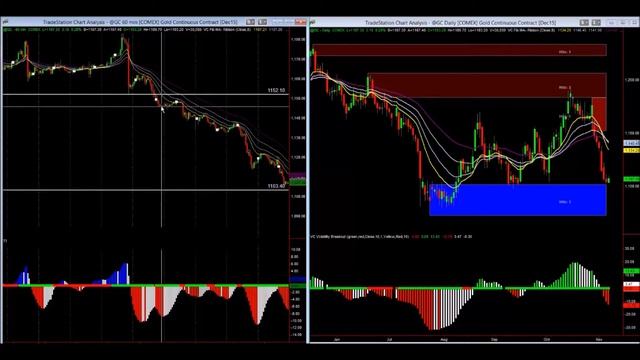Minimize the 60 min Gold chart window
This screenshot has width=640, height=360.
coord(277,22)
